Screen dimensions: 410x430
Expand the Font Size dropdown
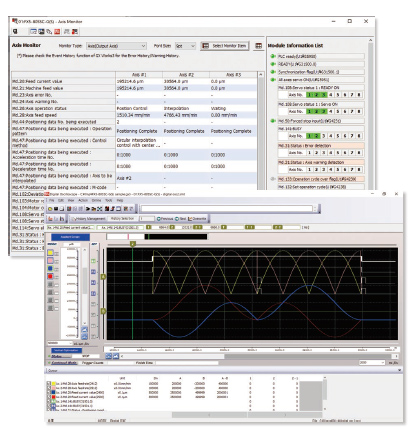click(x=185, y=46)
